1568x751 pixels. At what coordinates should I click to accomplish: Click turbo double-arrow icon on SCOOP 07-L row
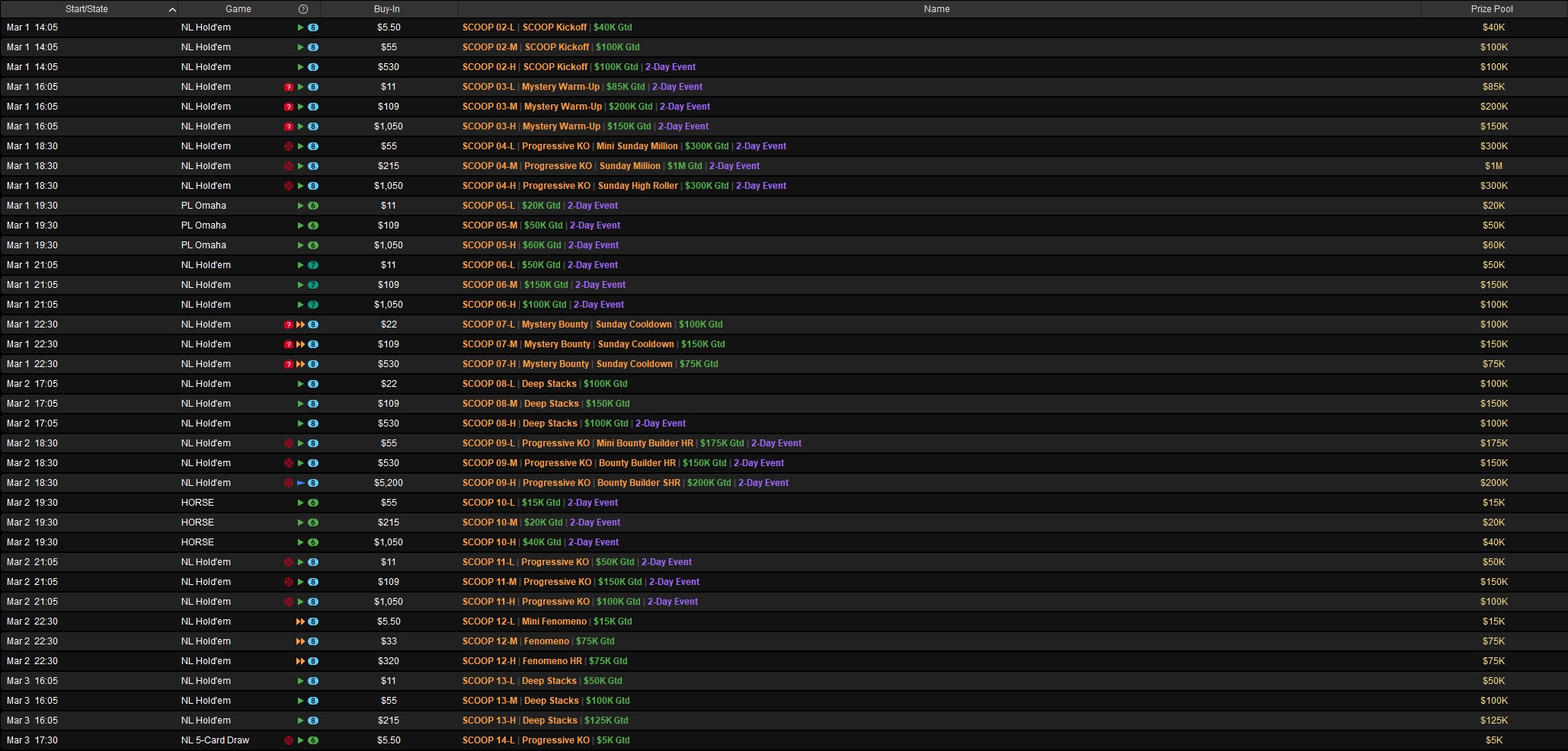click(x=301, y=324)
